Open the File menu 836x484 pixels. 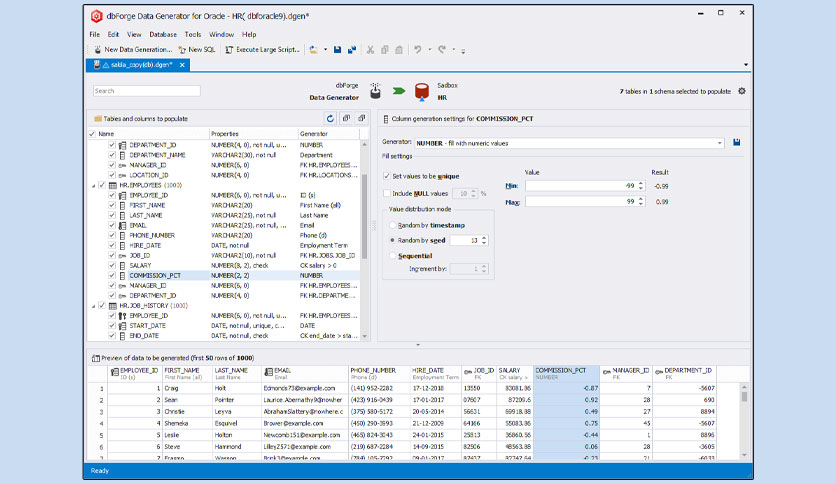tap(94, 34)
